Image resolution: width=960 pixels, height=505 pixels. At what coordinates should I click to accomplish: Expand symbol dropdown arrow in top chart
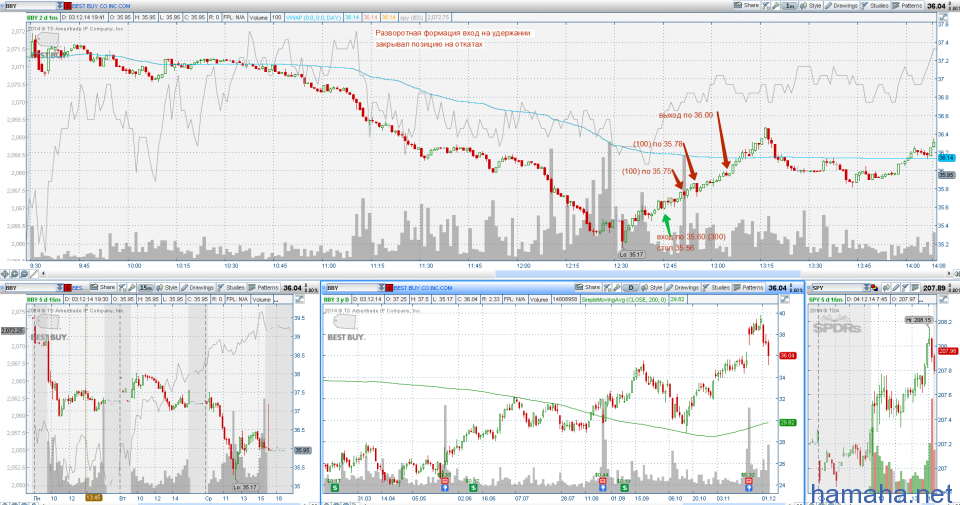point(59,6)
